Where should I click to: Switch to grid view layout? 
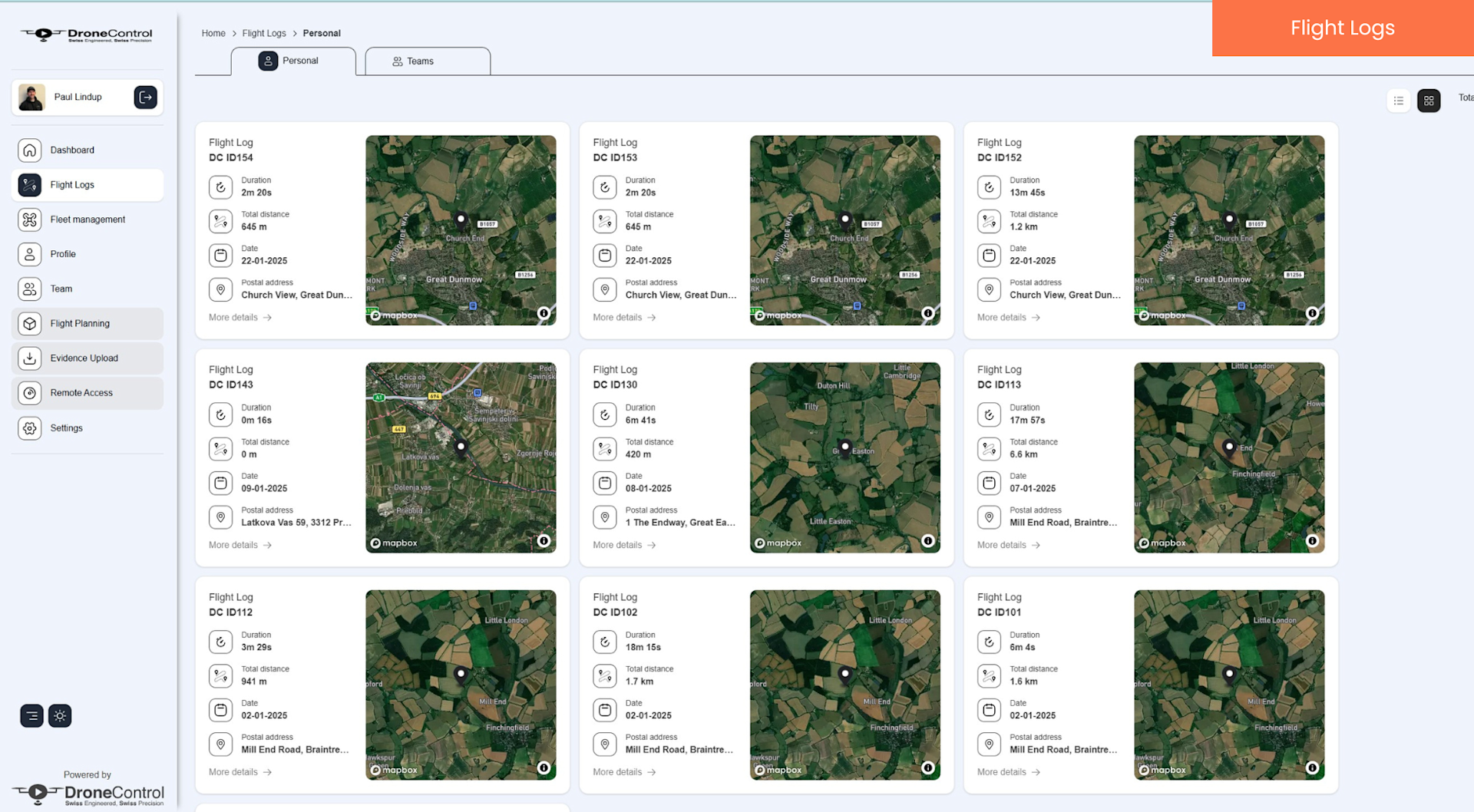click(x=1428, y=101)
